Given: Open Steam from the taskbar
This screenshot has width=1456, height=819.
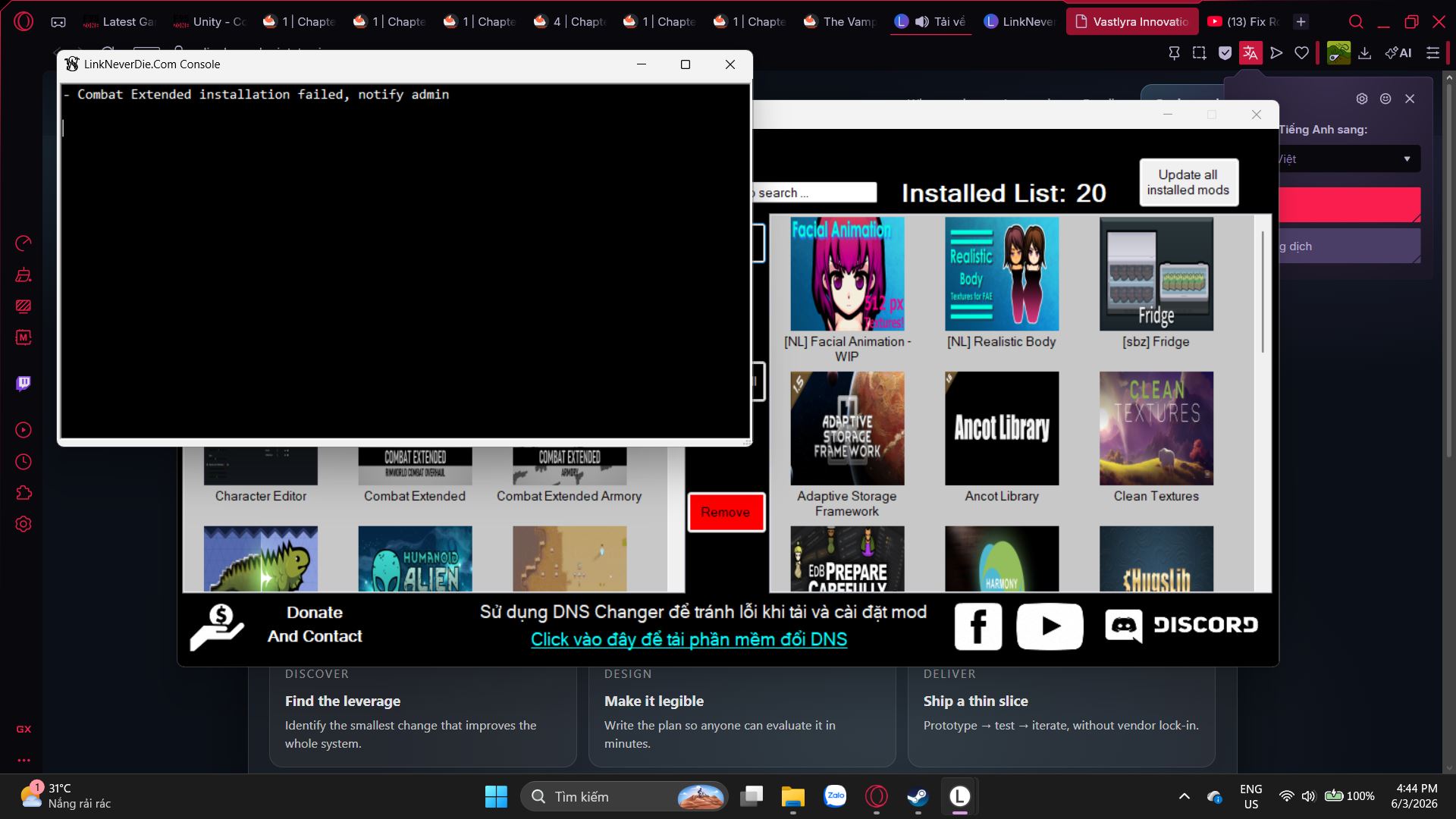Looking at the screenshot, I should pyautogui.click(x=918, y=796).
